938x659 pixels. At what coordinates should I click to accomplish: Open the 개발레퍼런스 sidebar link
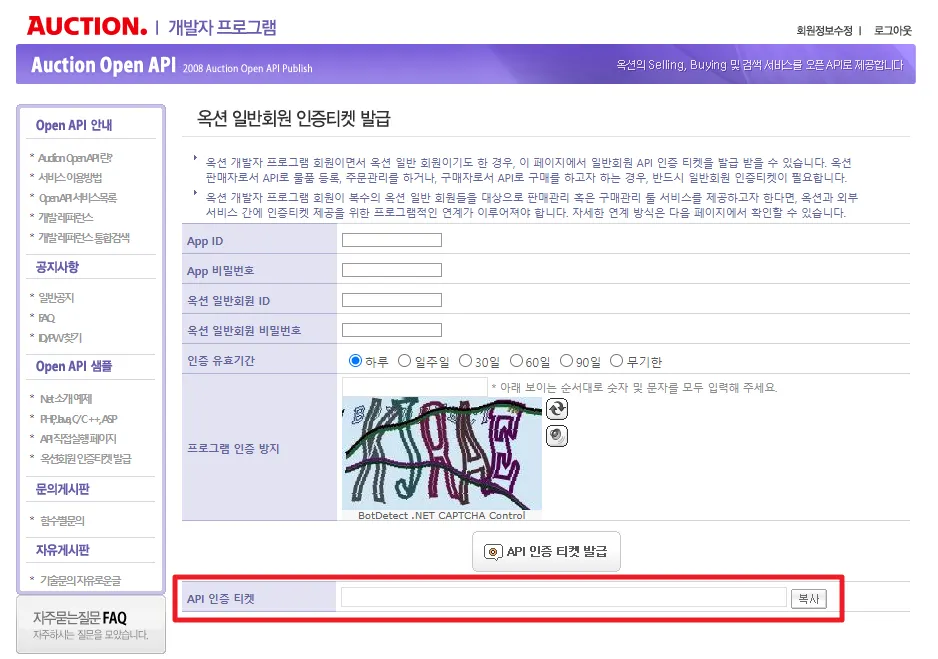[66, 218]
